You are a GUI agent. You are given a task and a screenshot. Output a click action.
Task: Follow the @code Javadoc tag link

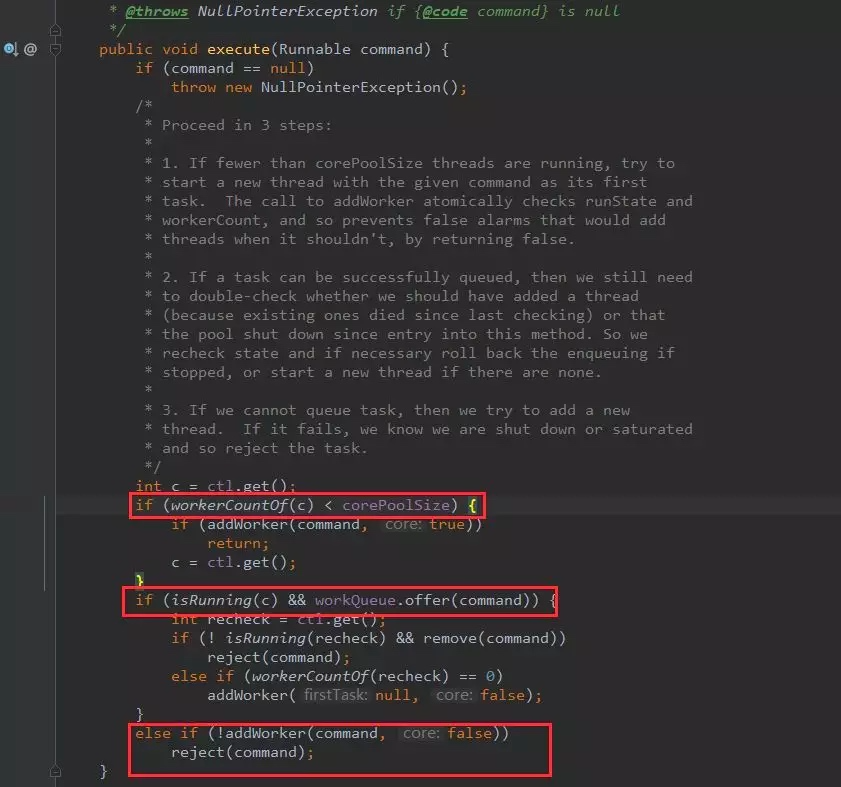coord(445,11)
